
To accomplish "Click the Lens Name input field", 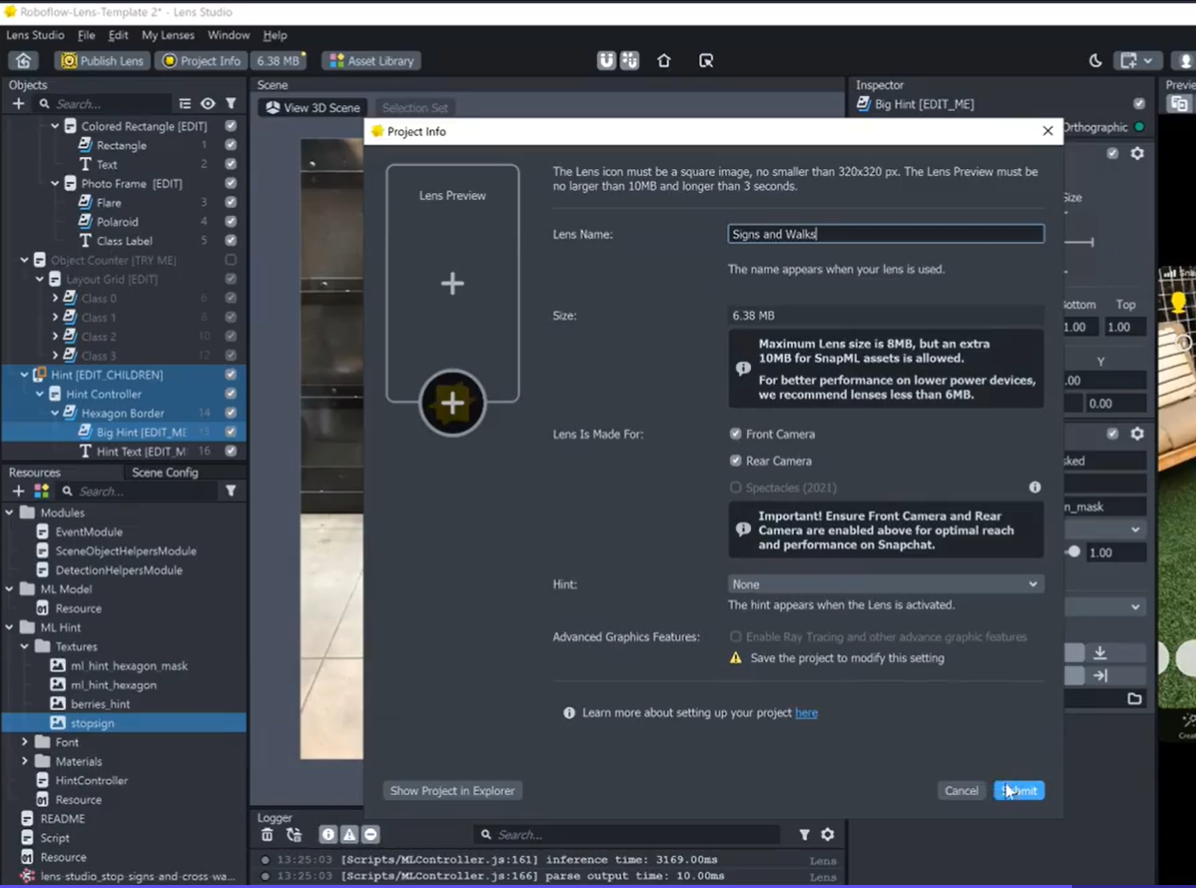I will [886, 234].
